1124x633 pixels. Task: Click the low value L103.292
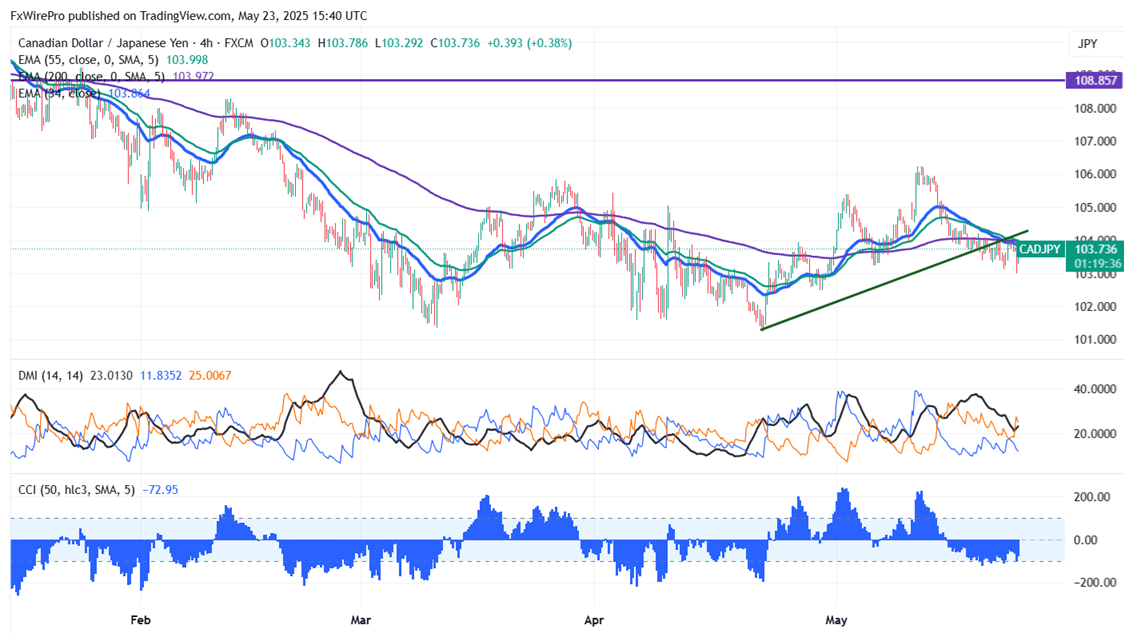[399, 43]
